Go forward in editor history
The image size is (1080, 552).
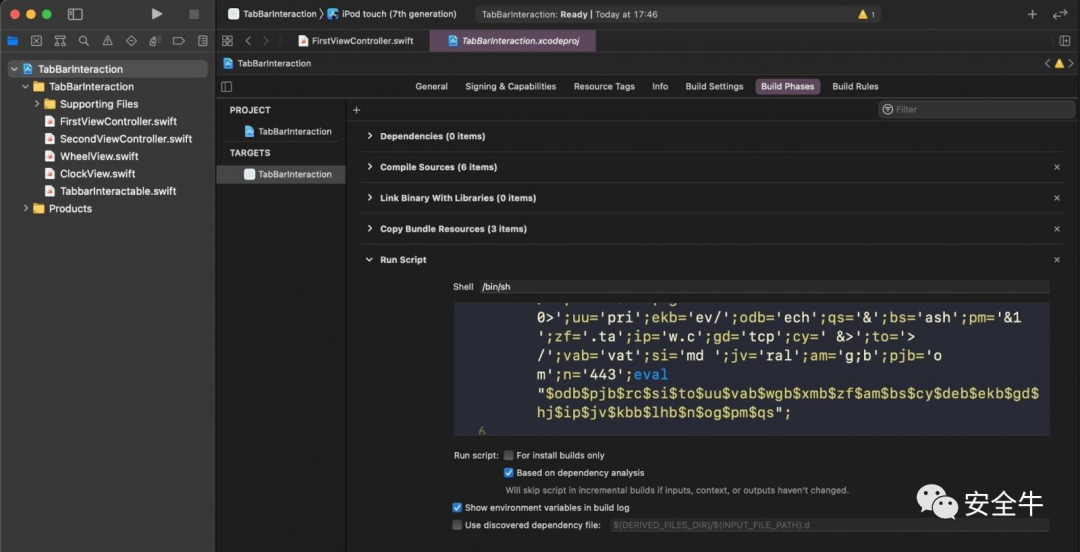coord(266,41)
